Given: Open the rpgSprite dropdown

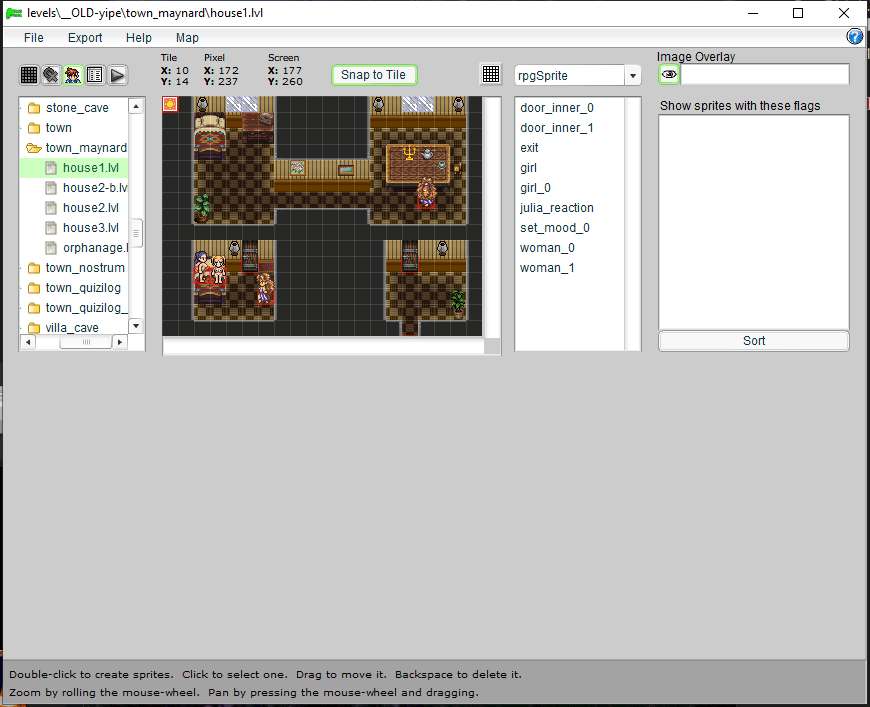Looking at the screenshot, I should pyautogui.click(x=633, y=76).
